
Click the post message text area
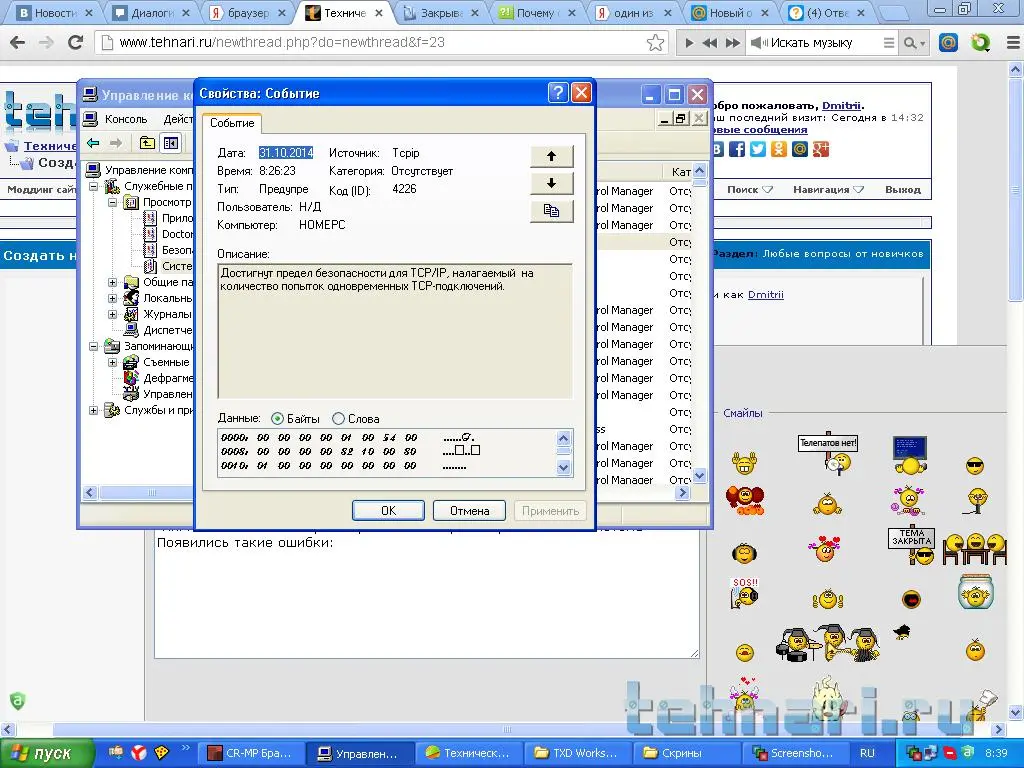(427, 596)
